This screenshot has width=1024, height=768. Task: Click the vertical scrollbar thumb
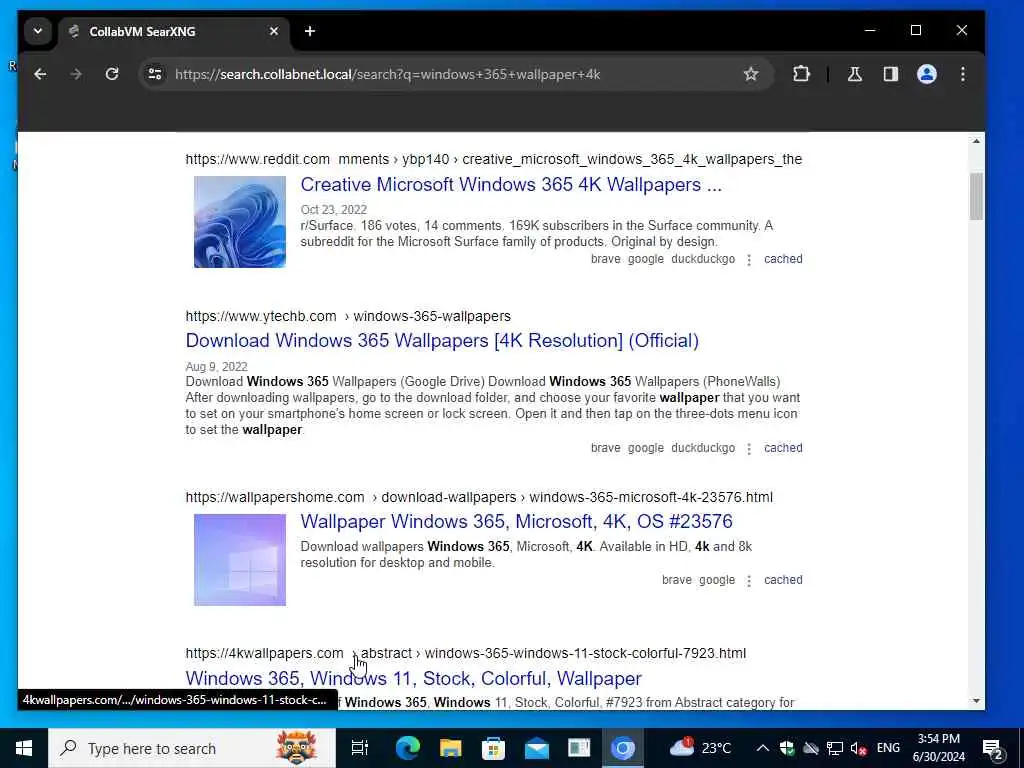click(x=976, y=196)
